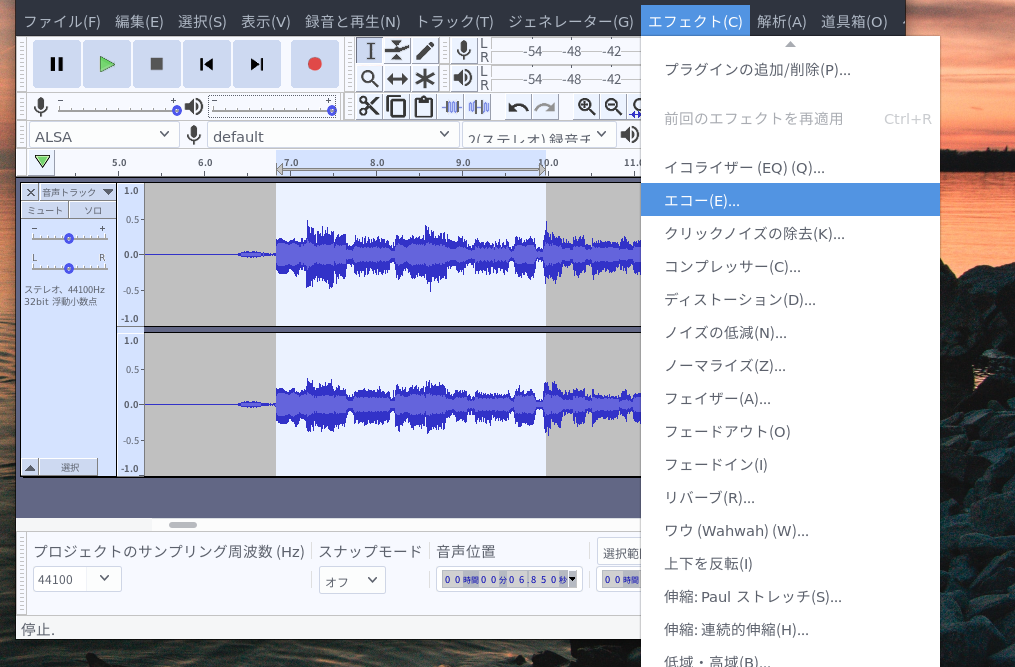Select the Selection tool
Viewport: 1015px width, 667px height.
(x=371, y=50)
